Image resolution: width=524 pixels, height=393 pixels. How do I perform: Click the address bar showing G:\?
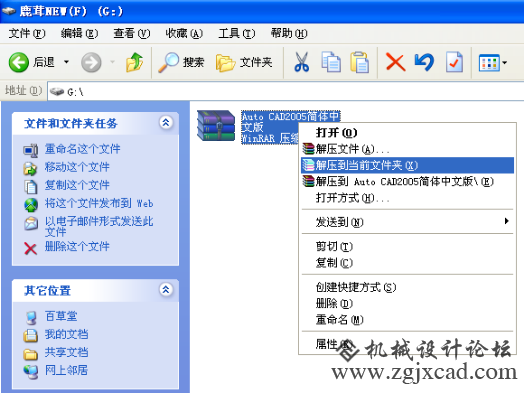tap(286, 91)
